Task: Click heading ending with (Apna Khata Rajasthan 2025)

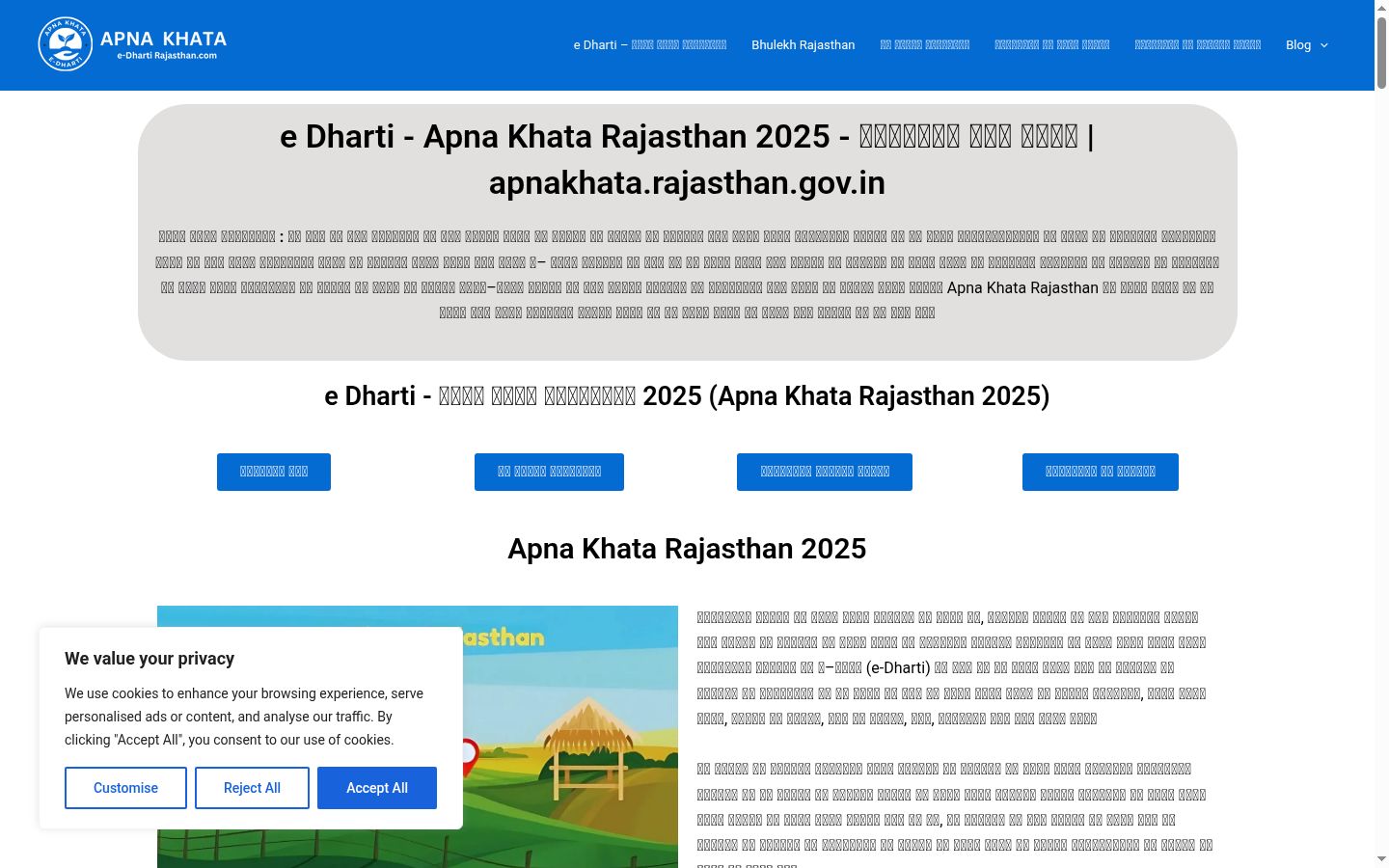Action: point(687,396)
